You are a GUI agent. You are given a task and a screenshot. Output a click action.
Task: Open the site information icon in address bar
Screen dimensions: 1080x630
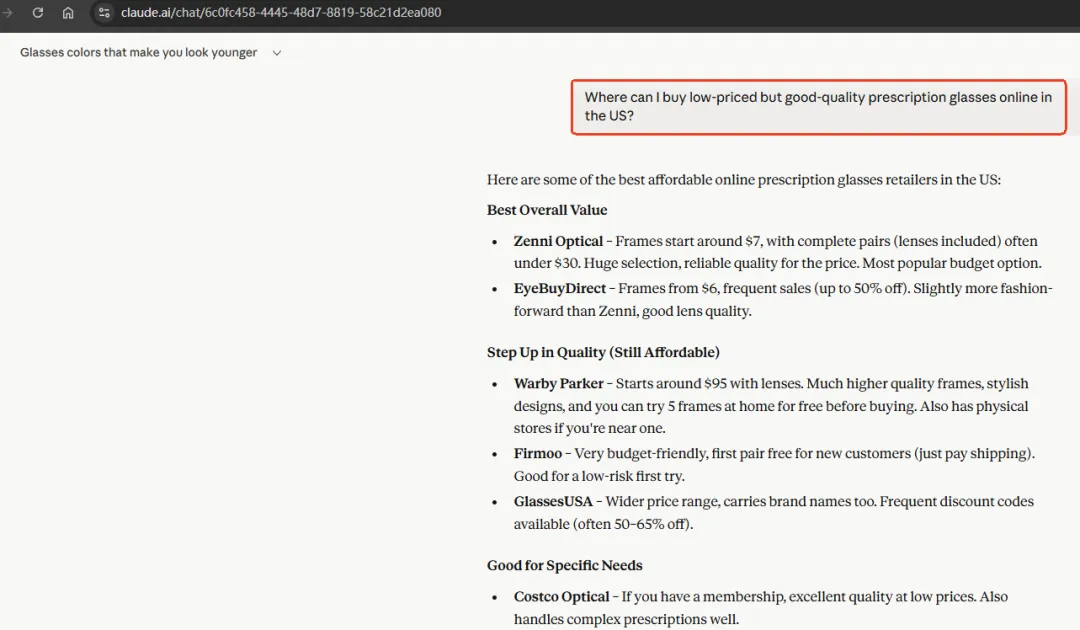coord(104,13)
